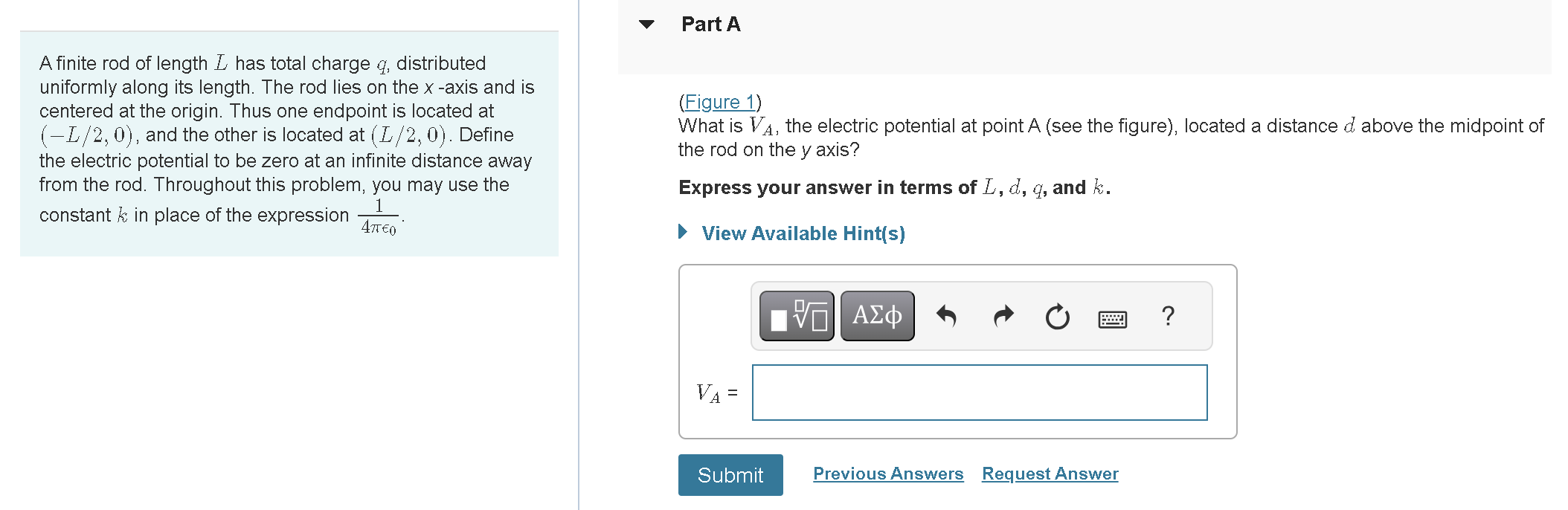Redo the equation edit

pyautogui.click(x=1002, y=315)
